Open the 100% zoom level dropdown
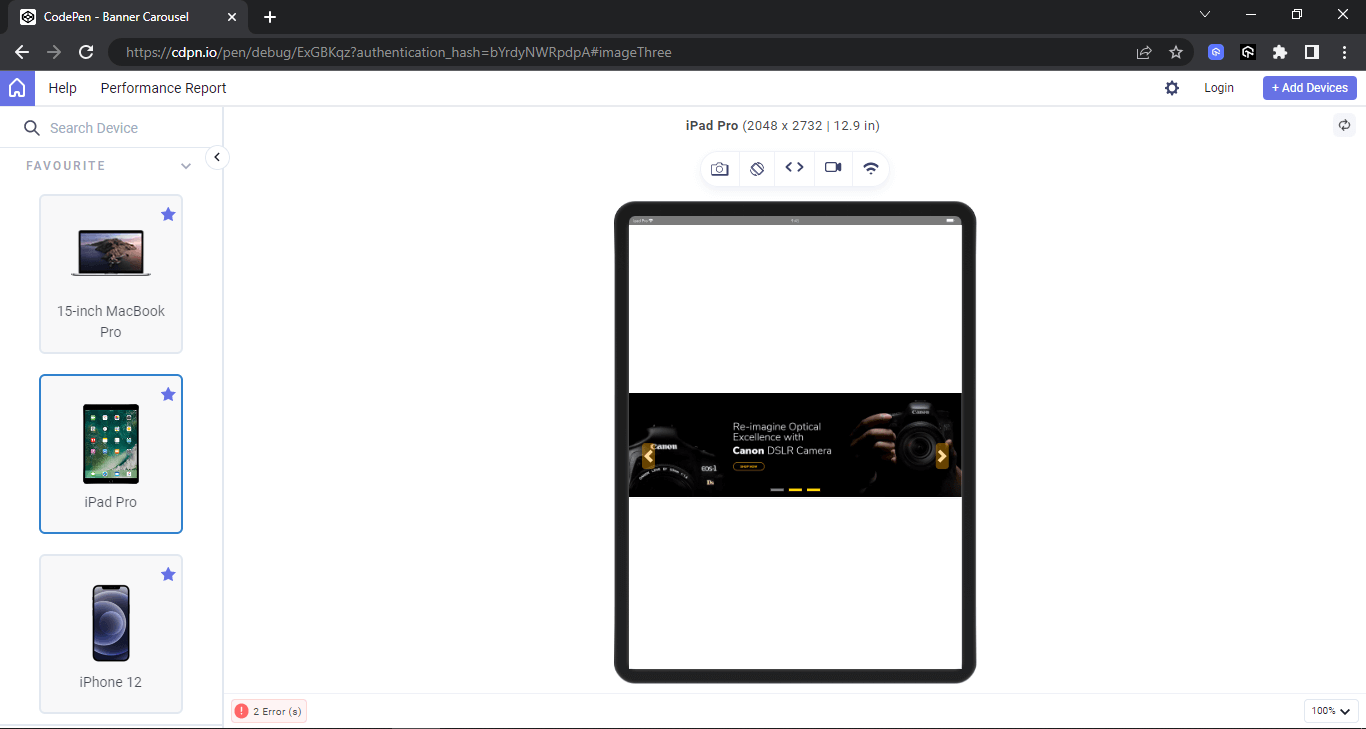1366x729 pixels. pos(1330,710)
